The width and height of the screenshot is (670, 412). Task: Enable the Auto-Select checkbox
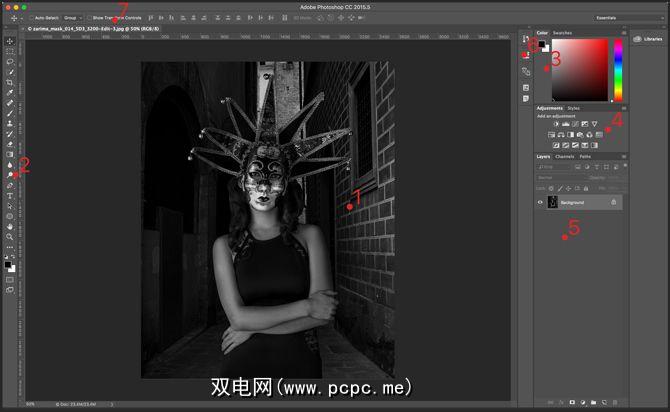[29, 18]
